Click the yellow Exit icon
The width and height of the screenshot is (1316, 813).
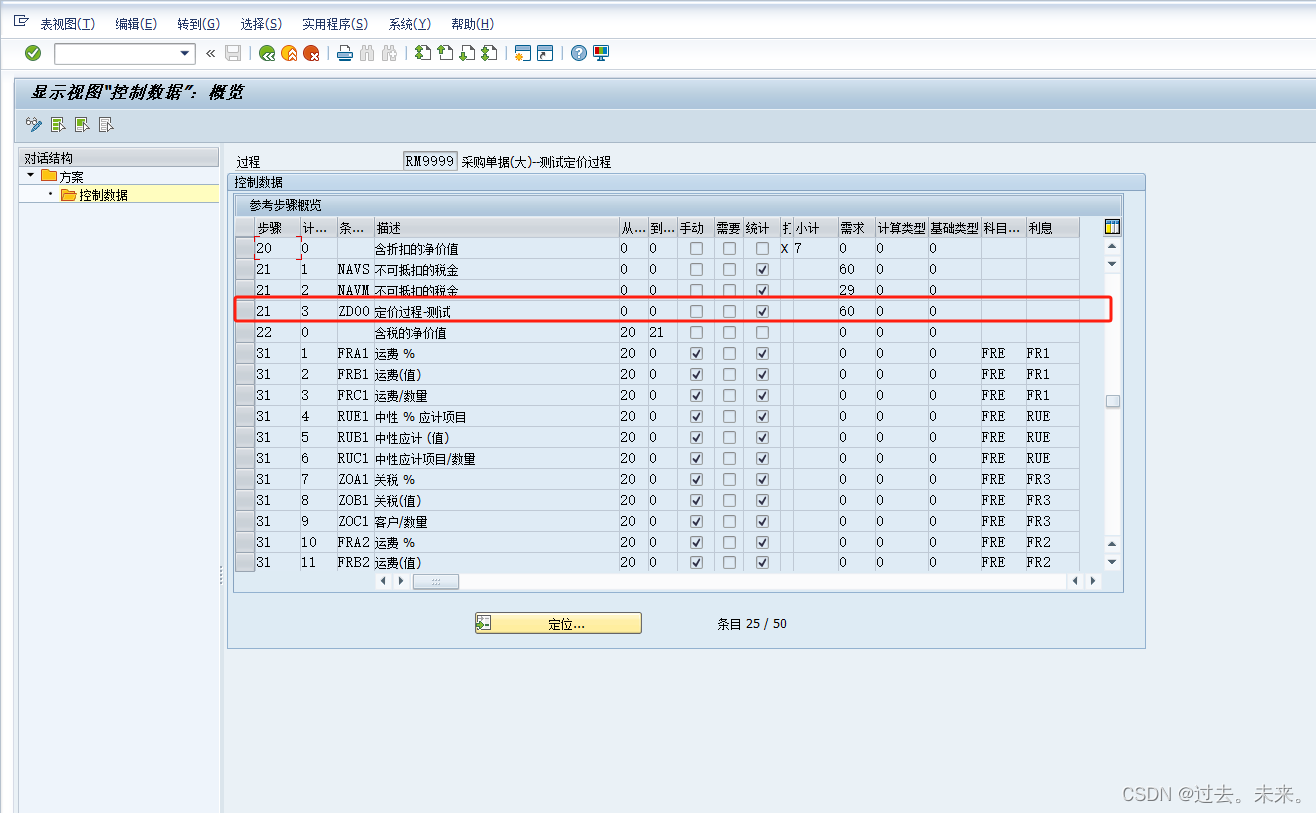click(x=289, y=53)
